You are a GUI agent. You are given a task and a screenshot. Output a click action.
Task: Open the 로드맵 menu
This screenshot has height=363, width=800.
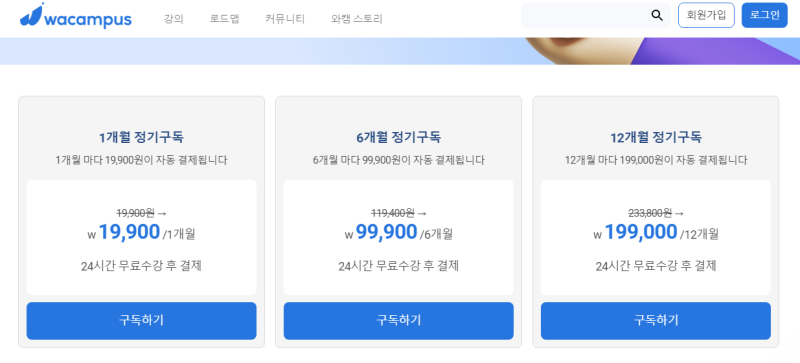(224, 19)
